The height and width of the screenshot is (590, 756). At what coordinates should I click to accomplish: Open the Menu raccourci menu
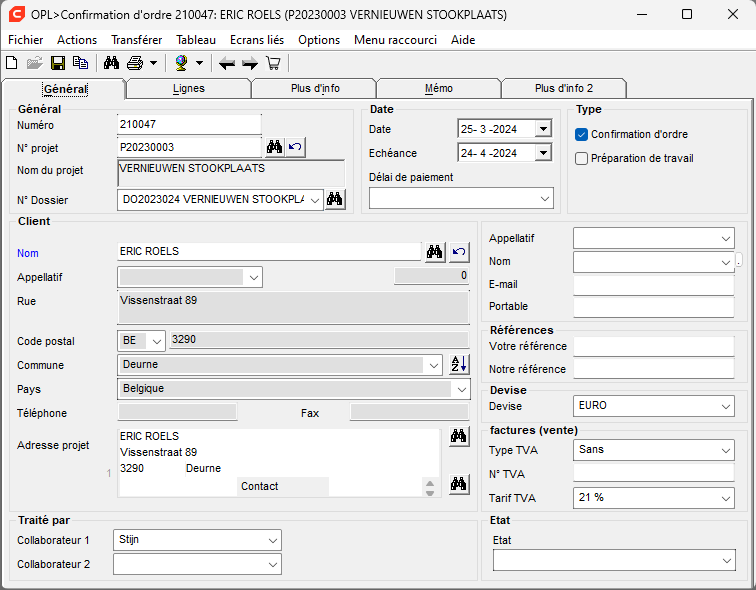[395, 40]
